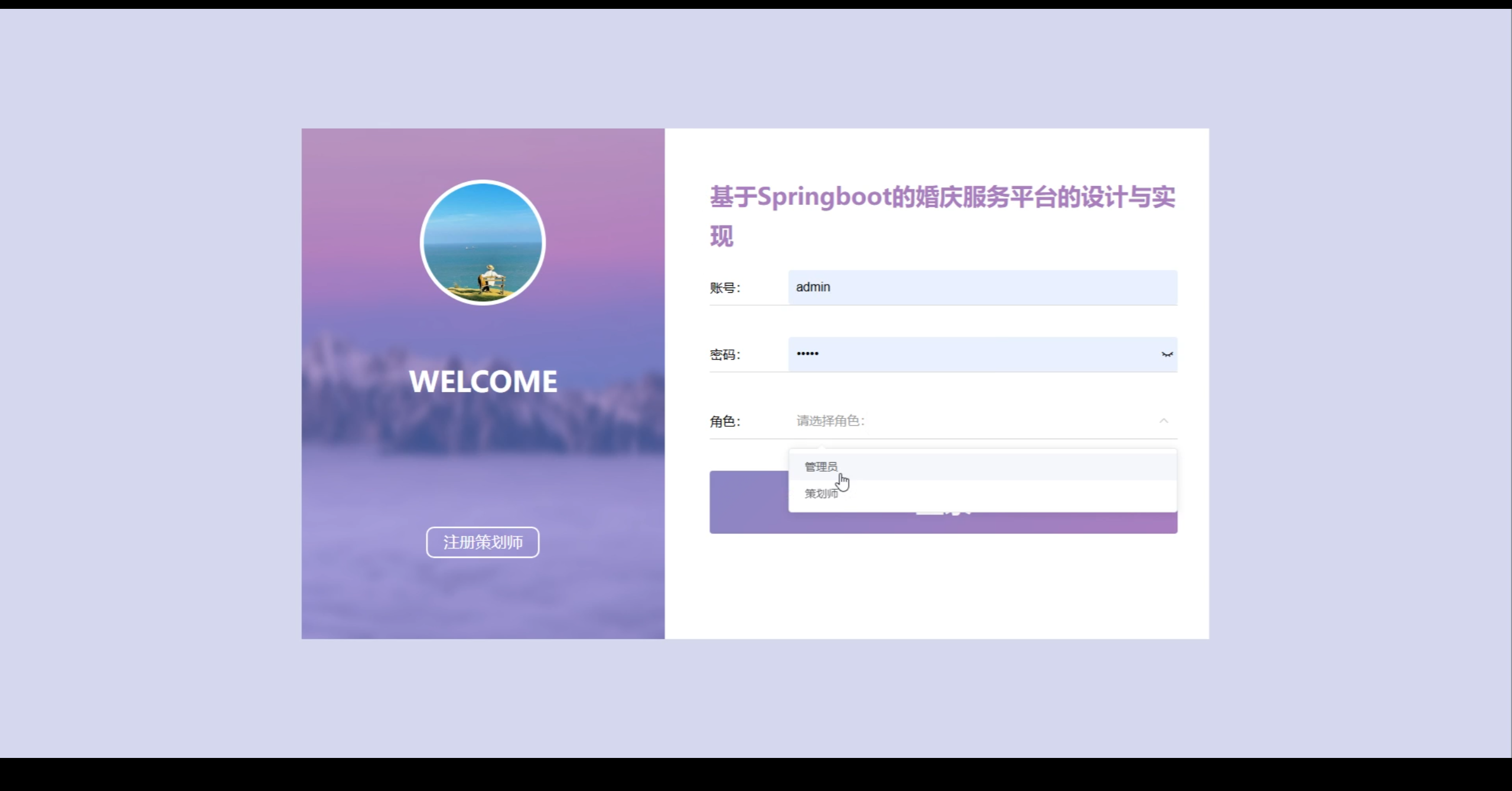This screenshot has width=1512, height=791.
Task: Click the WELCOME heading text
Action: pyautogui.click(x=483, y=381)
